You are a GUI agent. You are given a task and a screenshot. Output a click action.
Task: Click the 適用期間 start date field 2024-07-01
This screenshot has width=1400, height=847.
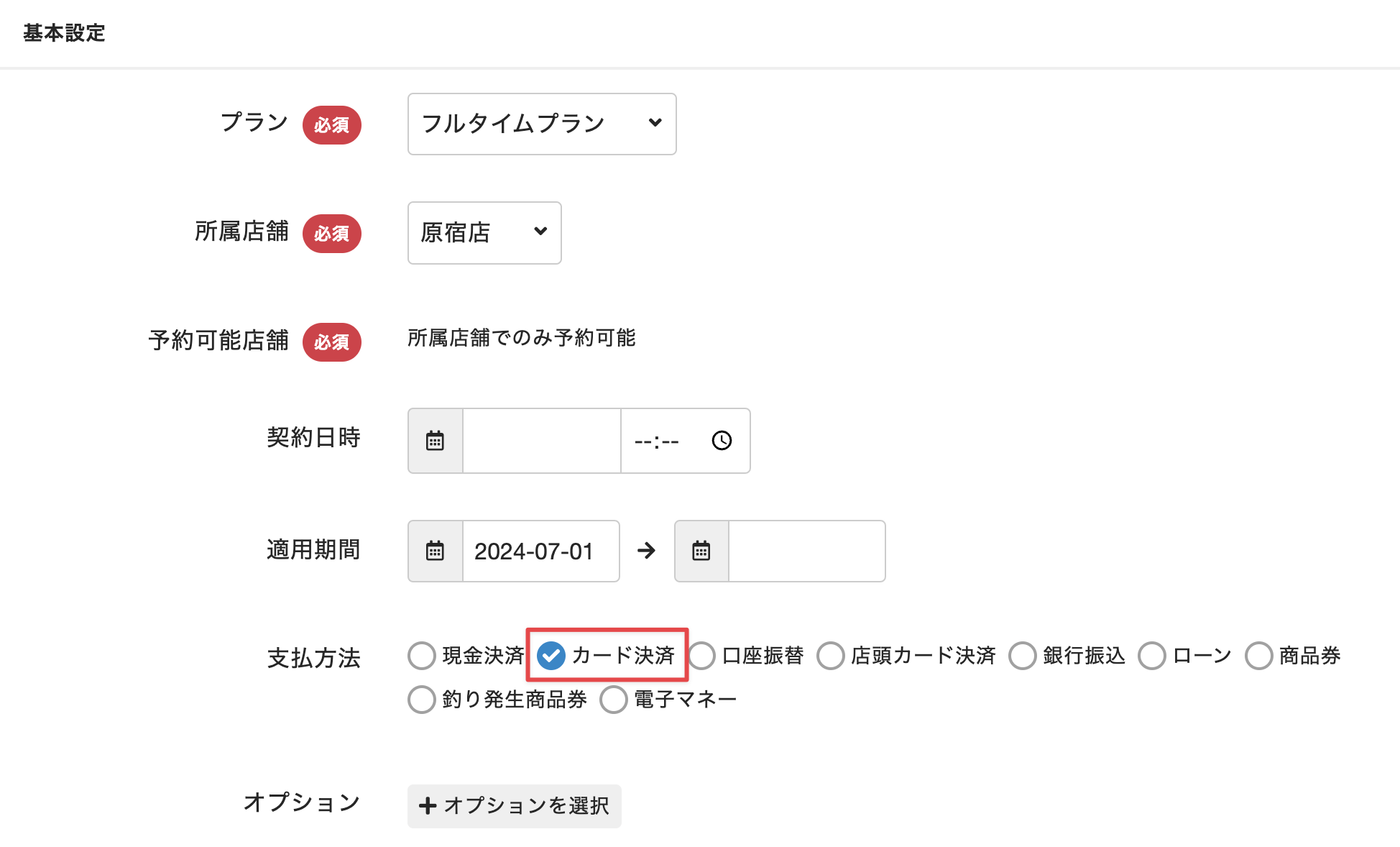tap(540, 551)
